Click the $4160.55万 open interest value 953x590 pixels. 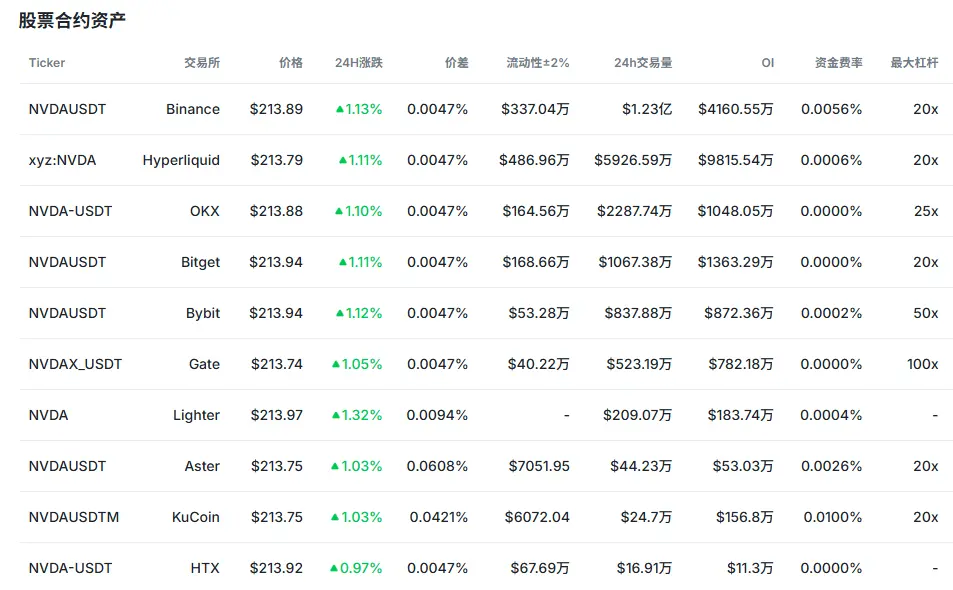click(736, 109)
